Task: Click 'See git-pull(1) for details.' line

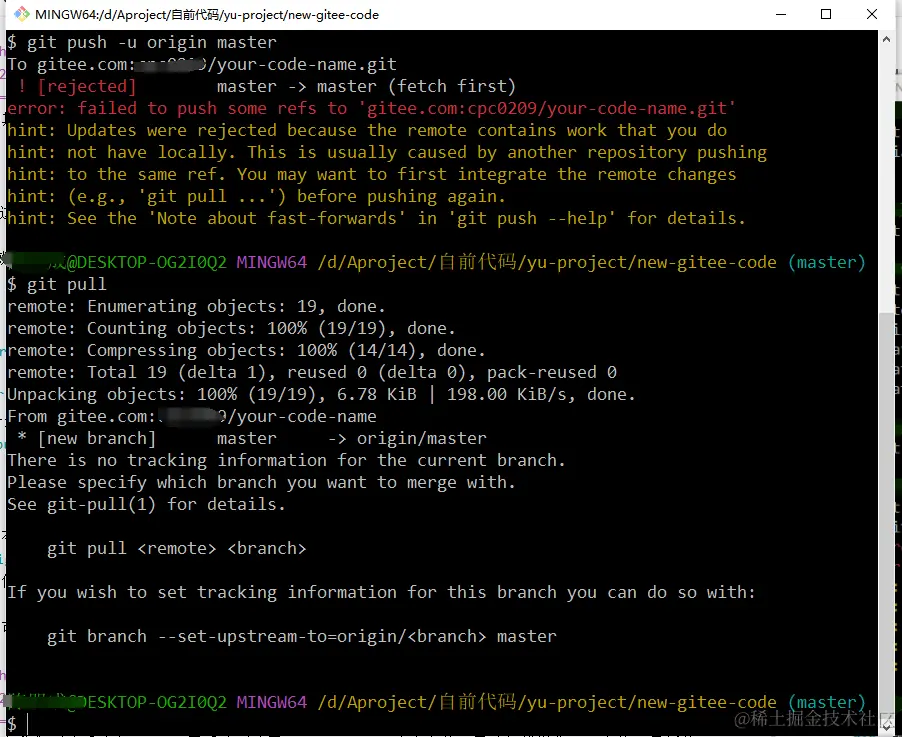Action: [146, 505]
